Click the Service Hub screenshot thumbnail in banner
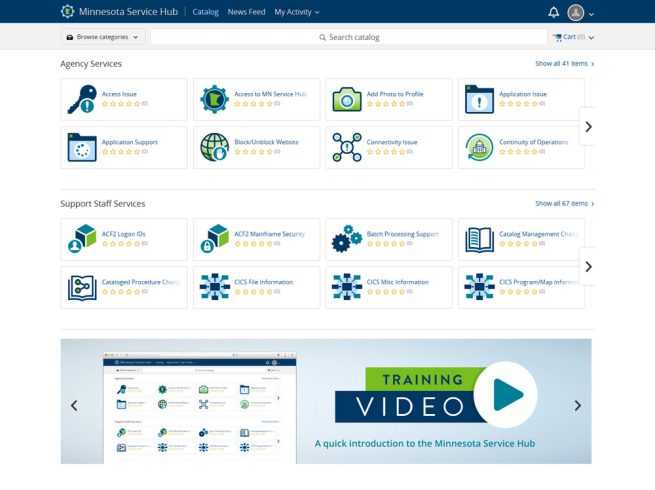 coord(200,408)
